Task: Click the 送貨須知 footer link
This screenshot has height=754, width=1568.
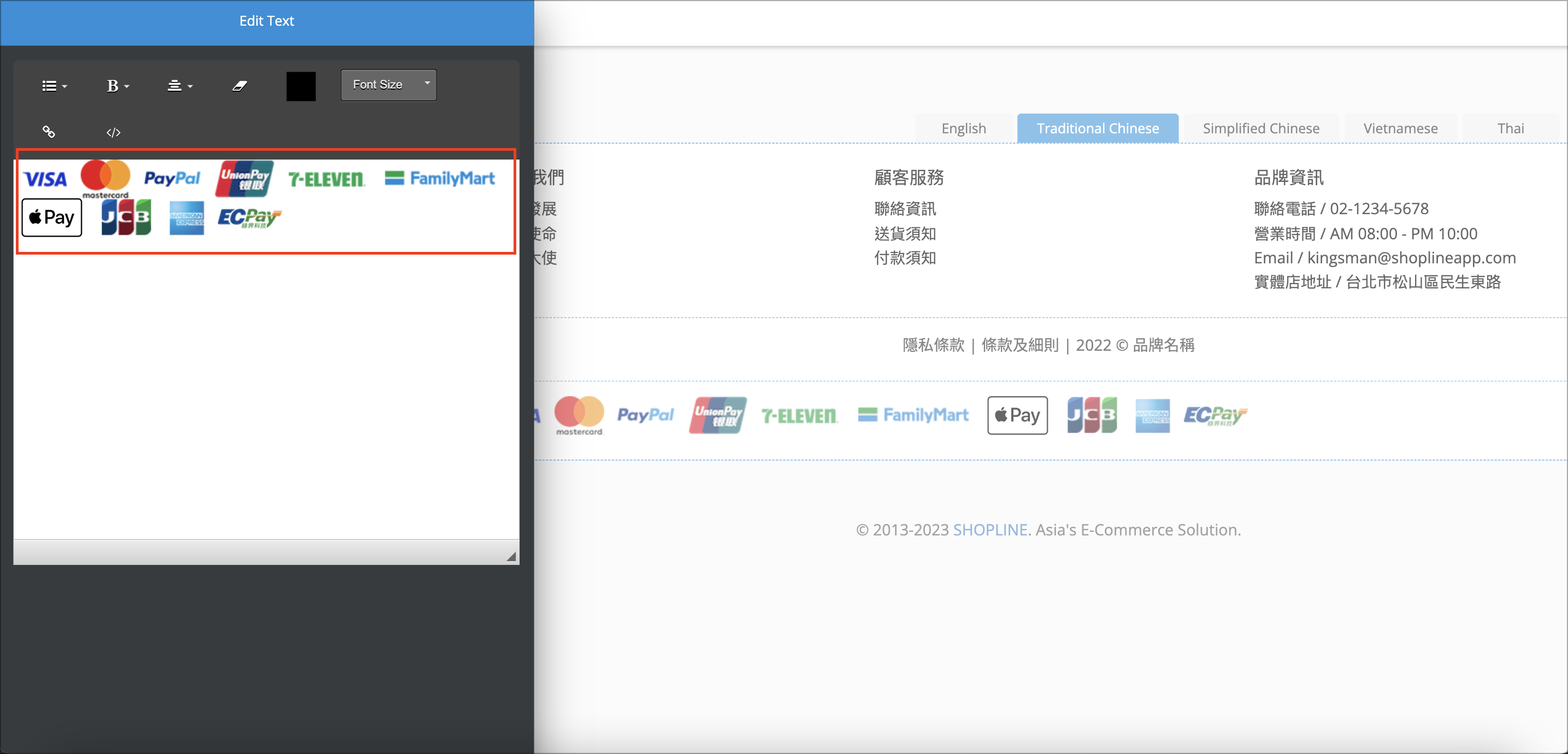Action: pos(905,234)
